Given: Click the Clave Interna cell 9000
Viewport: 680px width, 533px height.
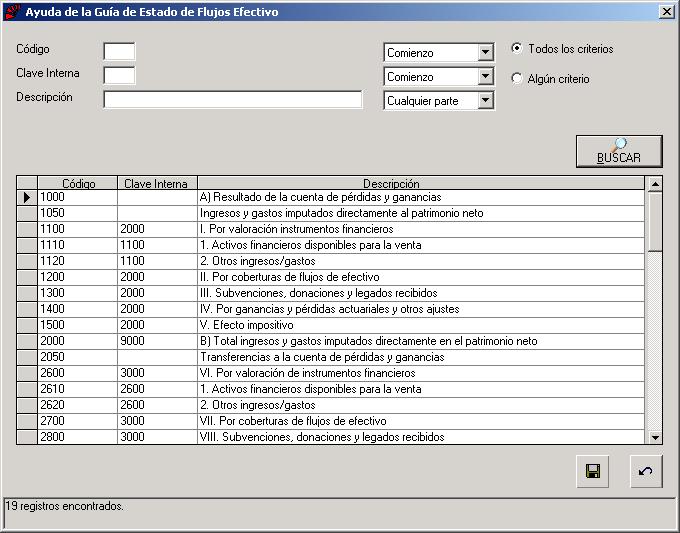Looking at the screenshot, I should pos(157,341).
